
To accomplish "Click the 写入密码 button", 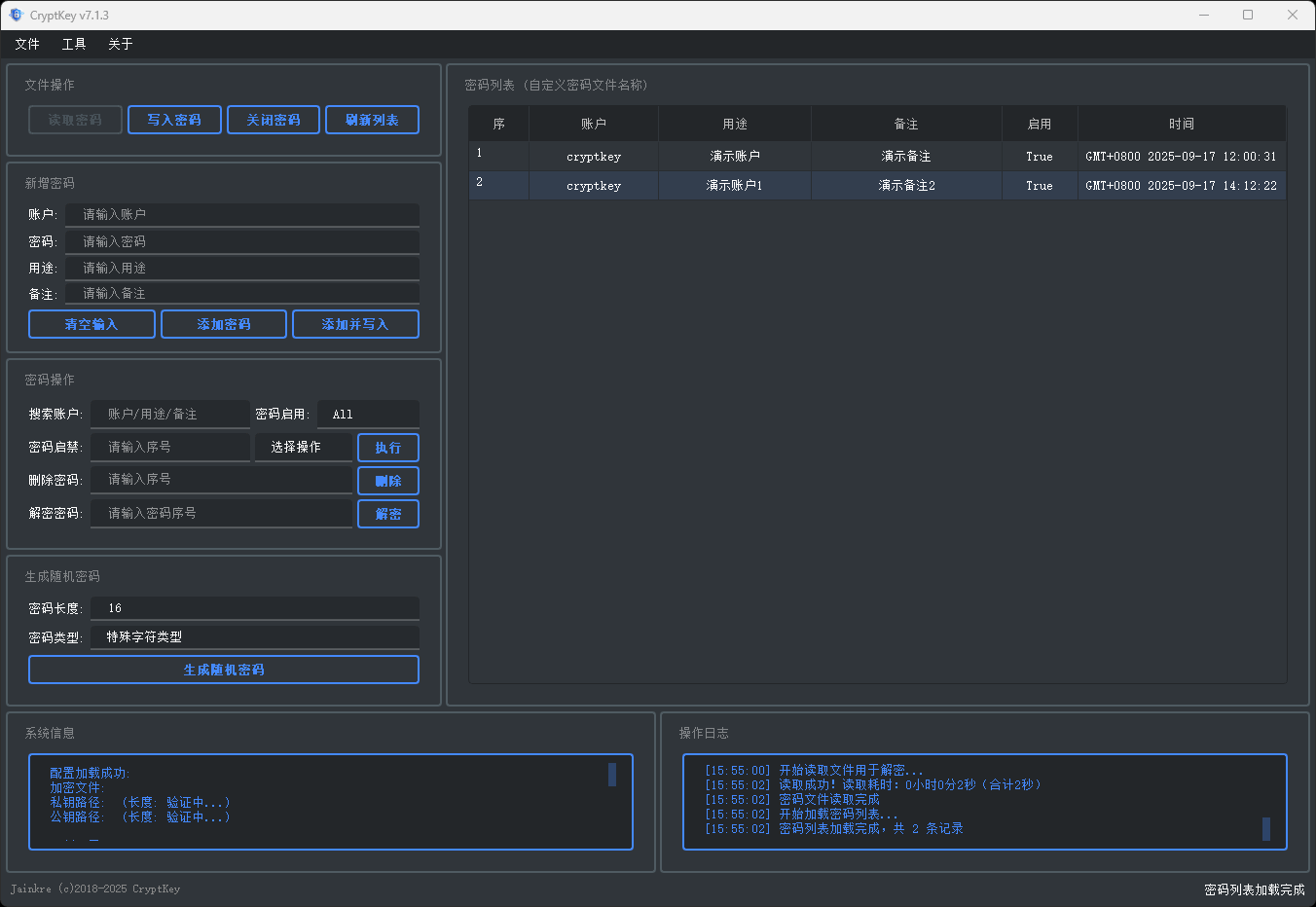I will tap(174, 120).
